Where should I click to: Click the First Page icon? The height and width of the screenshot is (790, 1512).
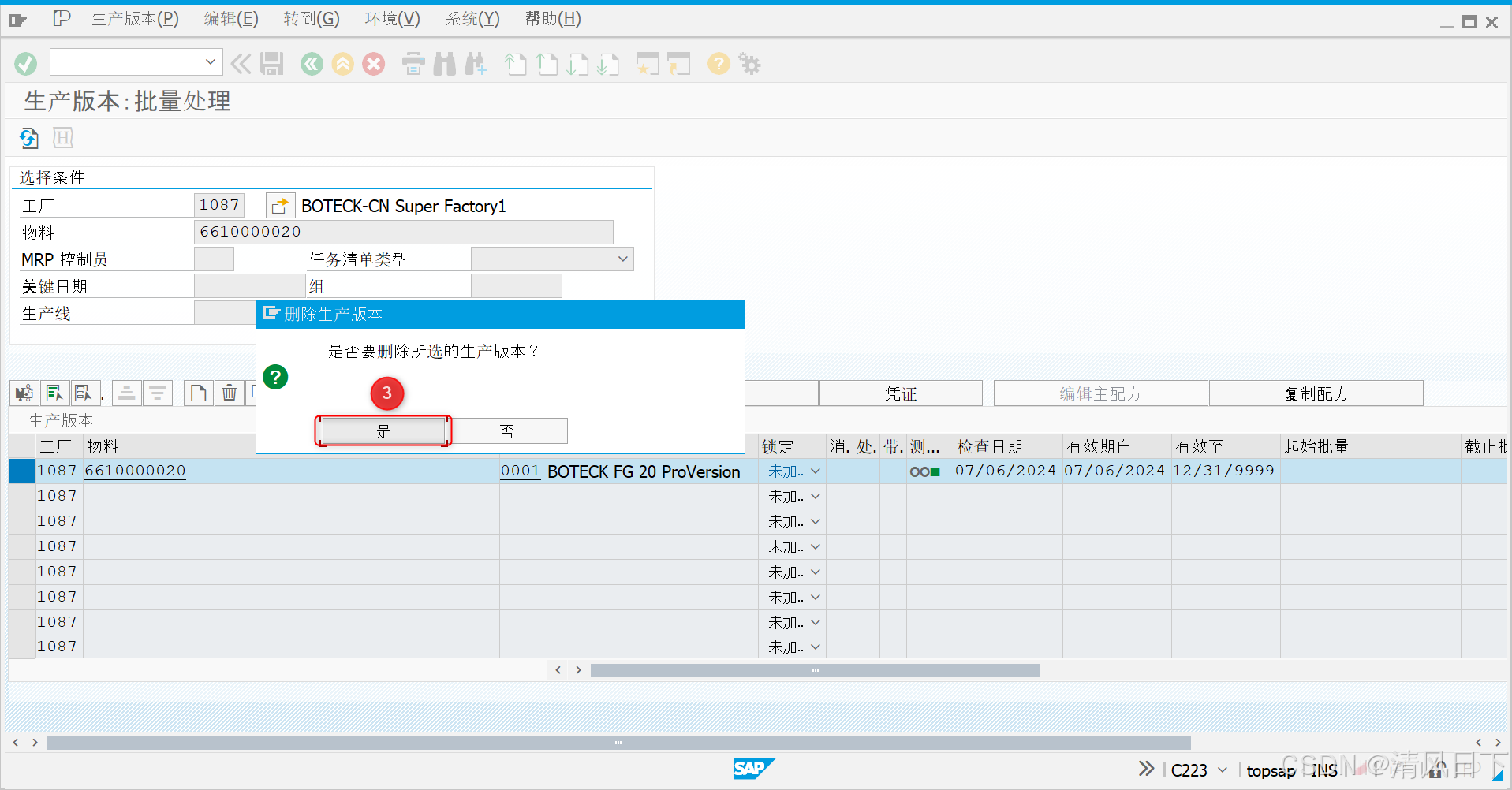coord(516,64)
